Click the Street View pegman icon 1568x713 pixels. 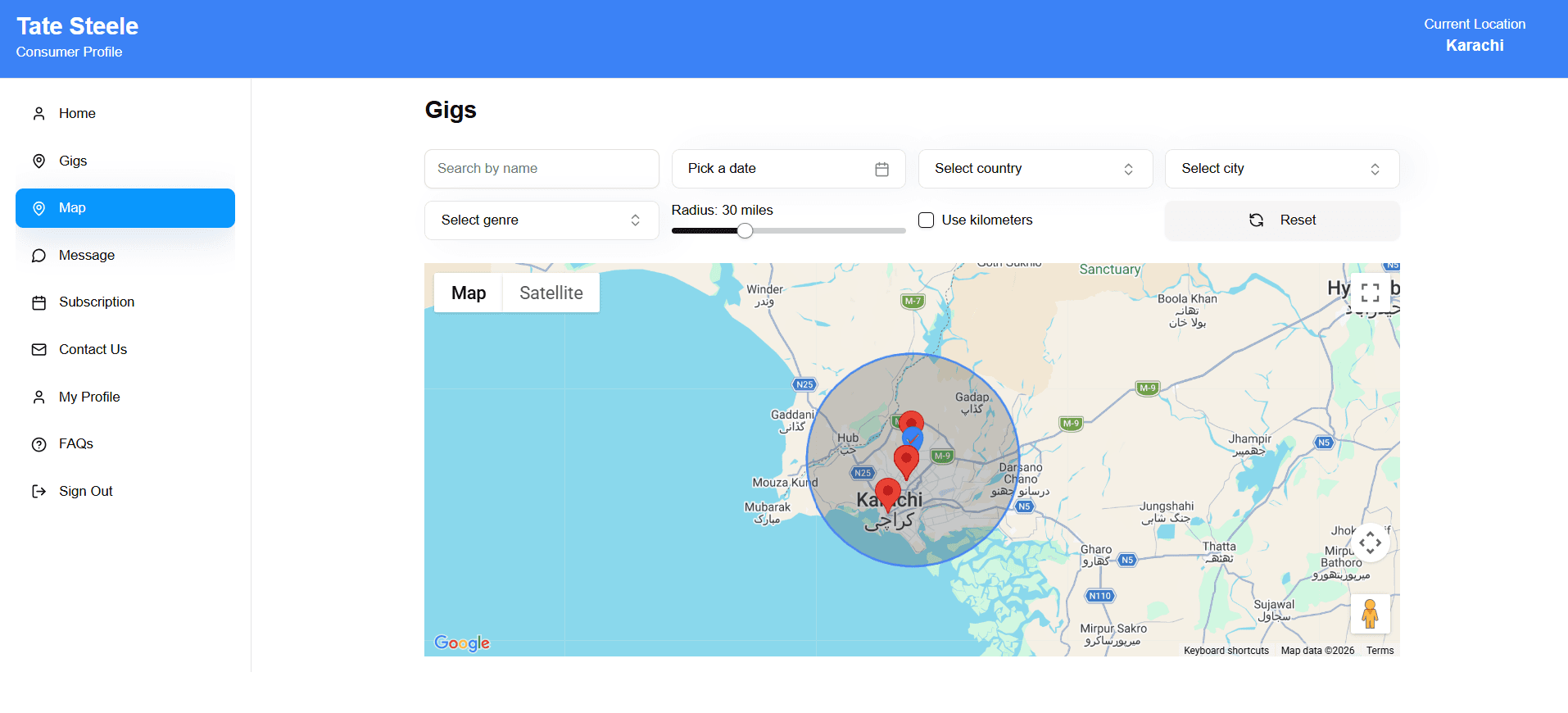tap(1370, 614)
